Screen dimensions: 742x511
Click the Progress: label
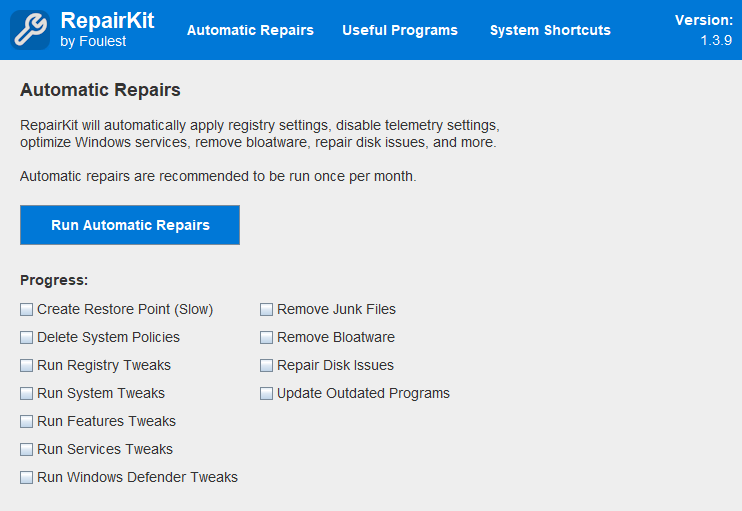[x=54, y=280]
